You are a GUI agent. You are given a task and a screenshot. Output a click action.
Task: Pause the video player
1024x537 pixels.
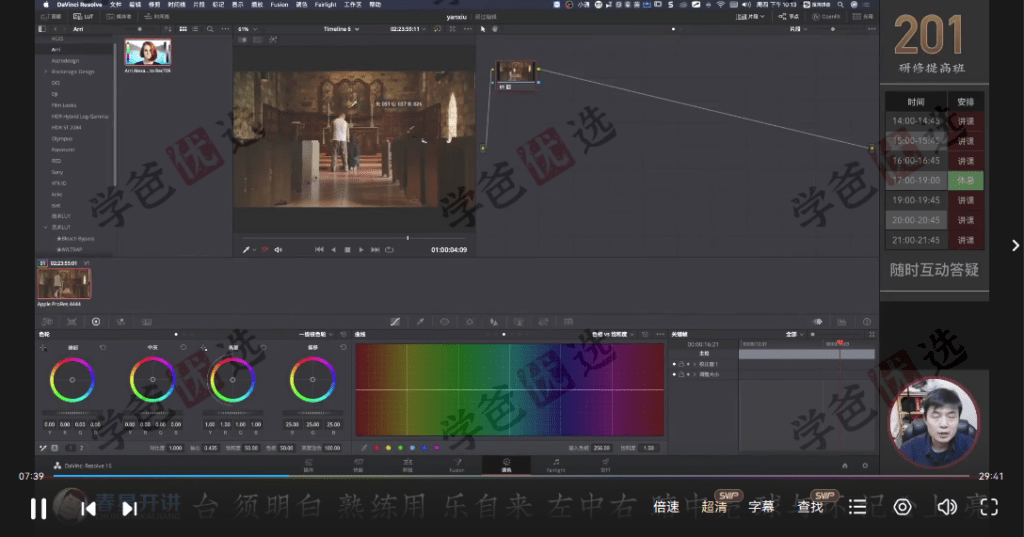[x=39, y=508]
